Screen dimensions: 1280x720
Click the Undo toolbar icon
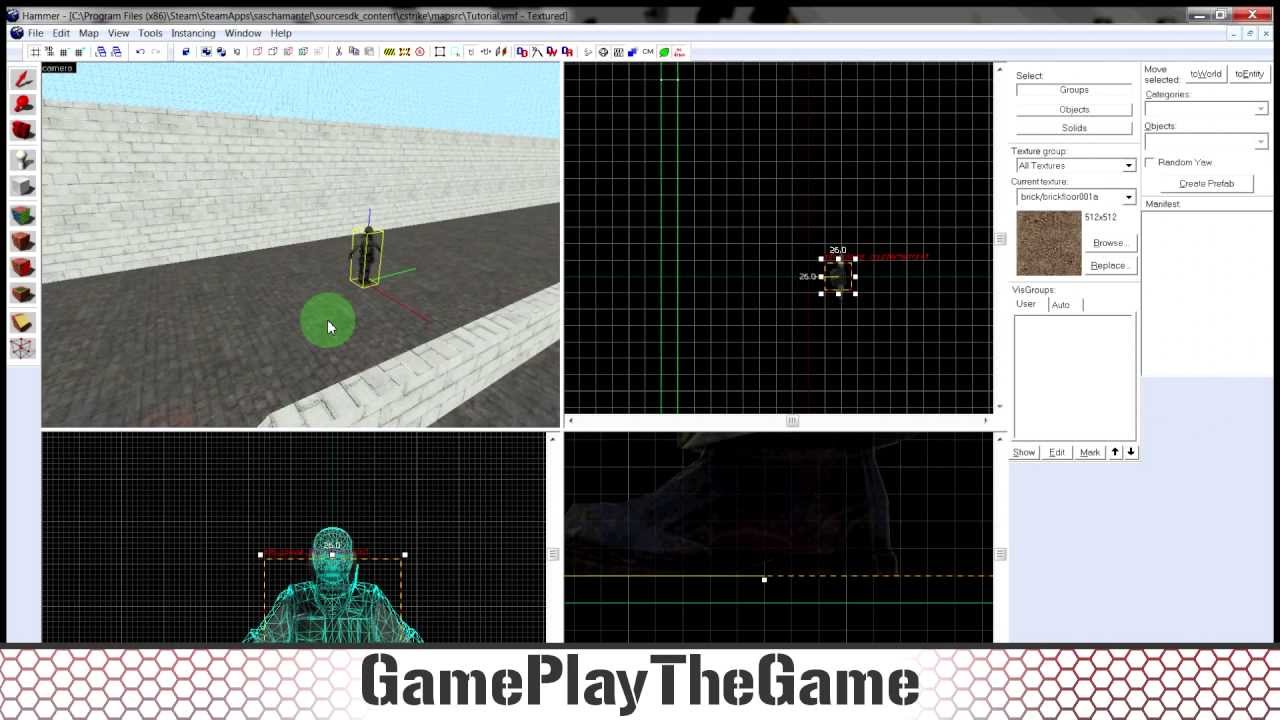(x=140, y=52)
